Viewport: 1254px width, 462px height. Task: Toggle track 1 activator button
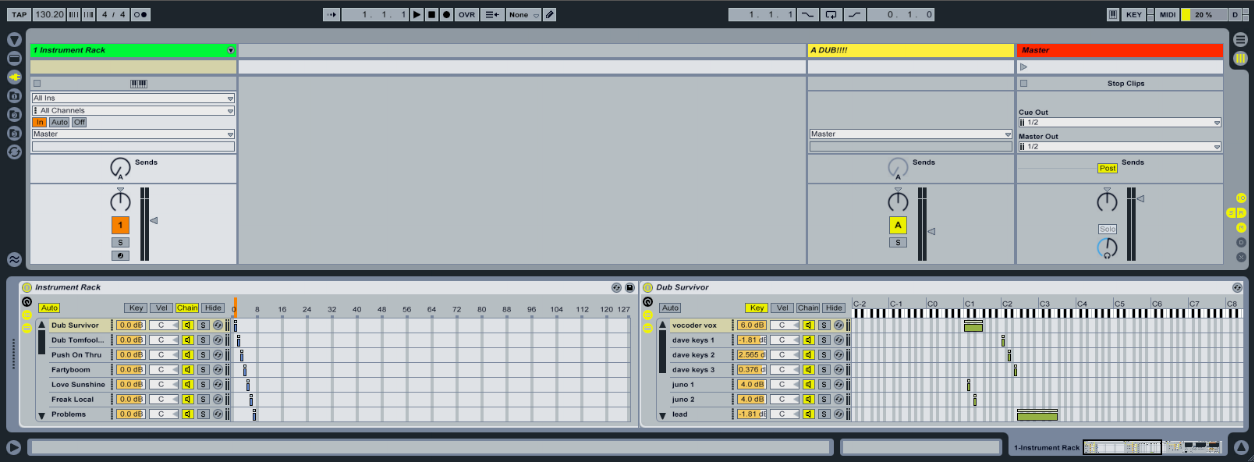tap(120, 226)
